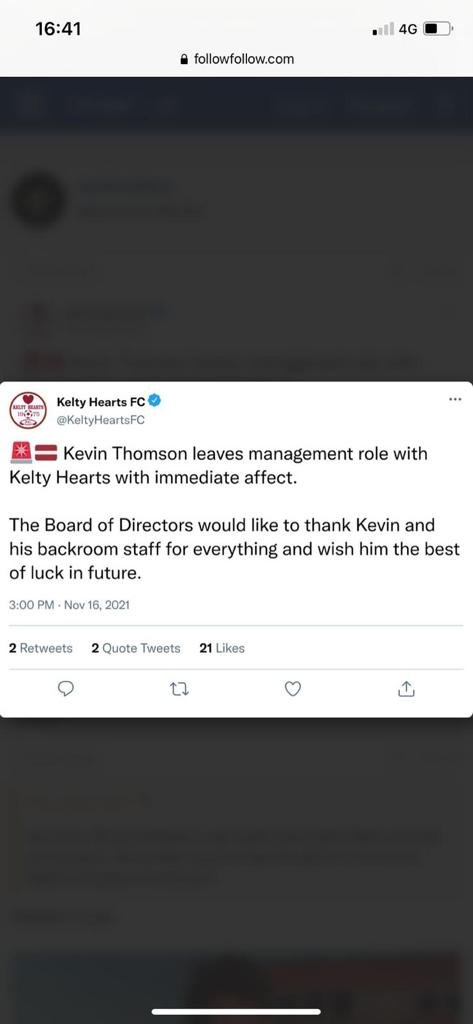Open the @KeltyHeartsFC handle link
The height and width of the screenshot is (1024, 473).
[101, 420]
